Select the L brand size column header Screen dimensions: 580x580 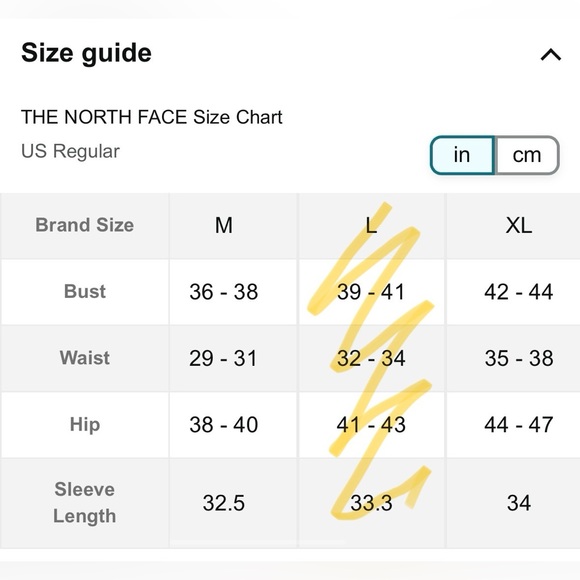click(x=371, y=225)
